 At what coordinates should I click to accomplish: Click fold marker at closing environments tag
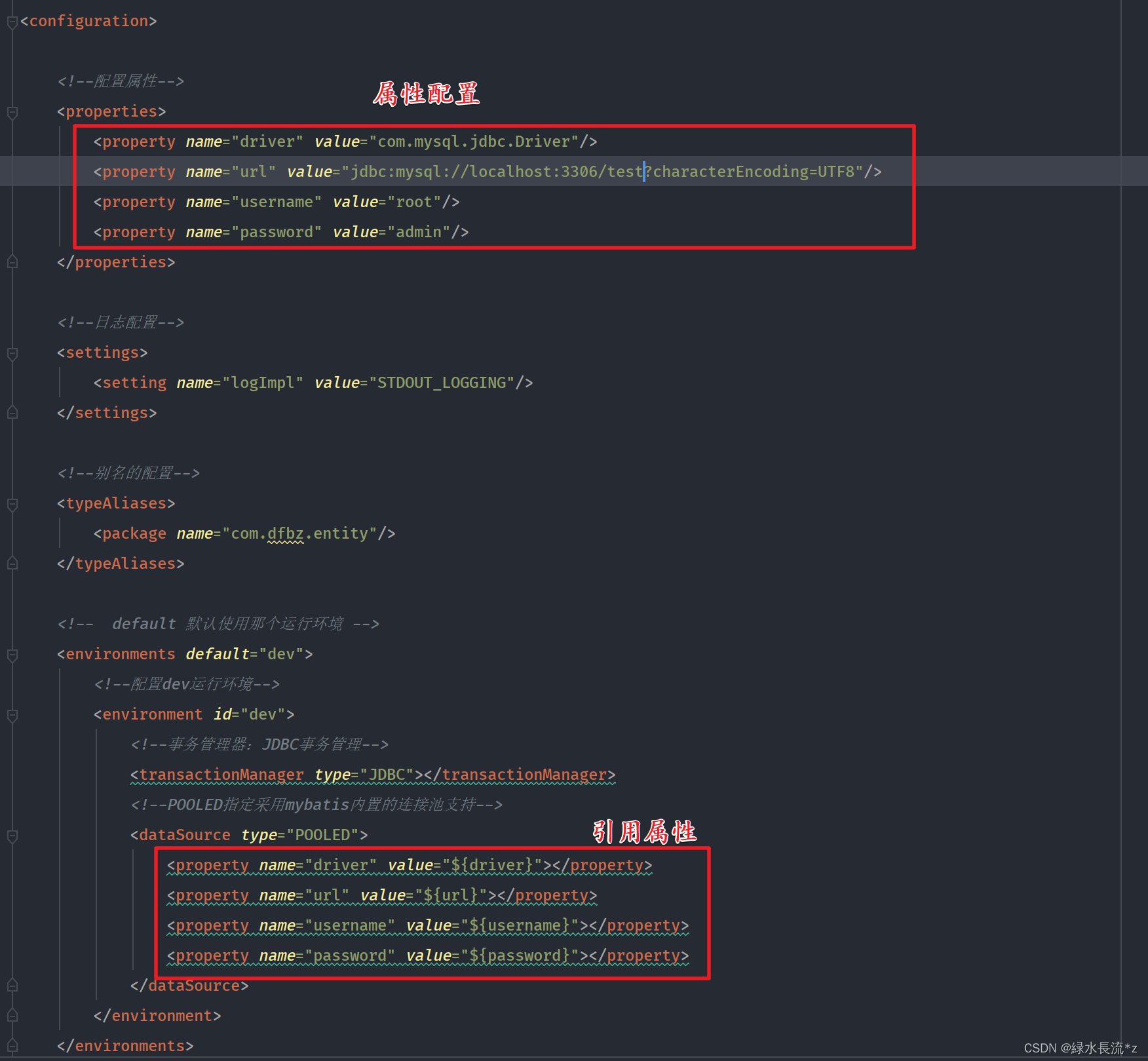coord(12,1046)
